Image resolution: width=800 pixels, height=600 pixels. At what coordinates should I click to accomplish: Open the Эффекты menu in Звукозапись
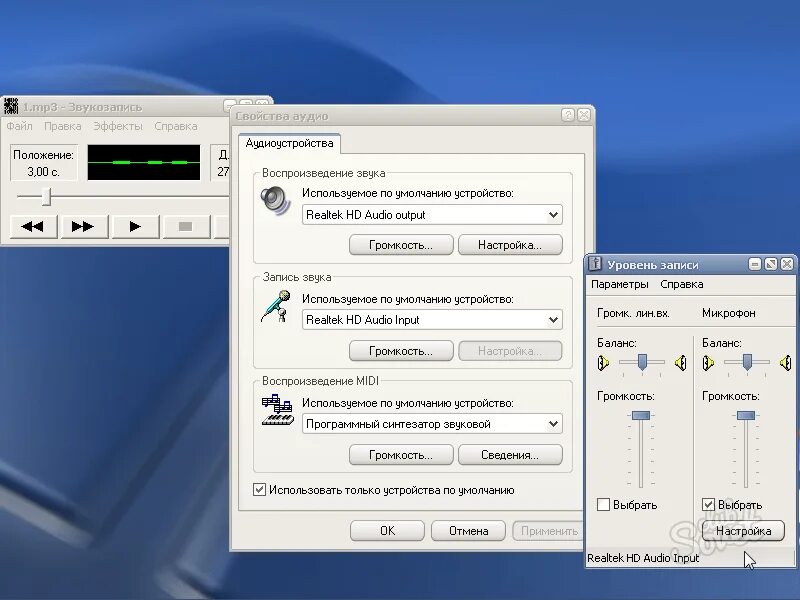pos(118,126)
